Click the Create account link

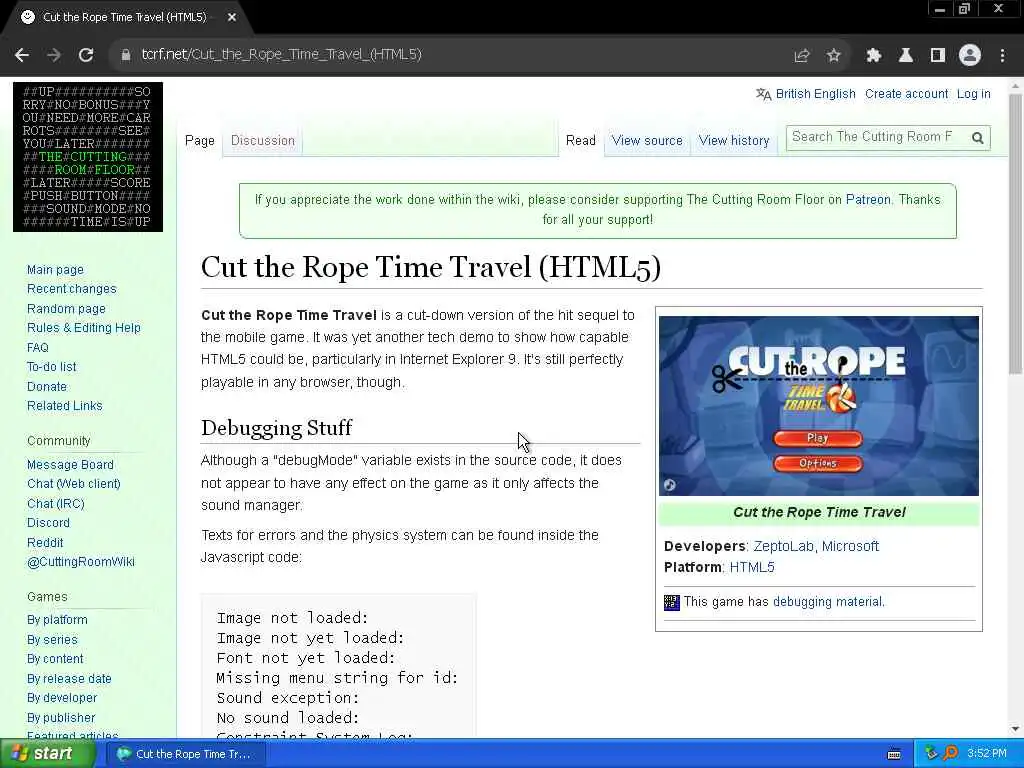pyautogui.click(x=906, y=94)
